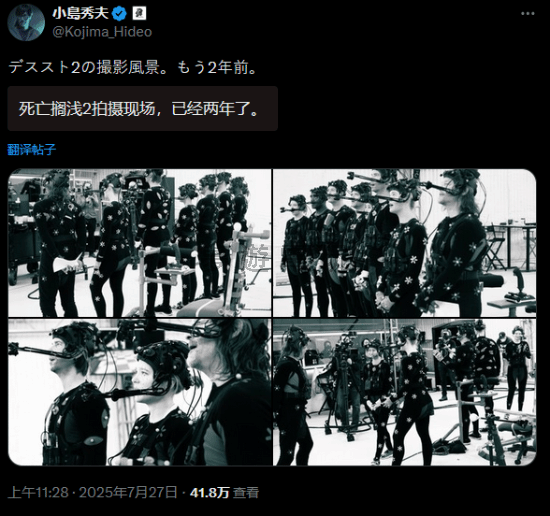This screenshot has width=550, height=516.
Task: Open bottom-right studio wide shot photo
Action: coord(404,392)
